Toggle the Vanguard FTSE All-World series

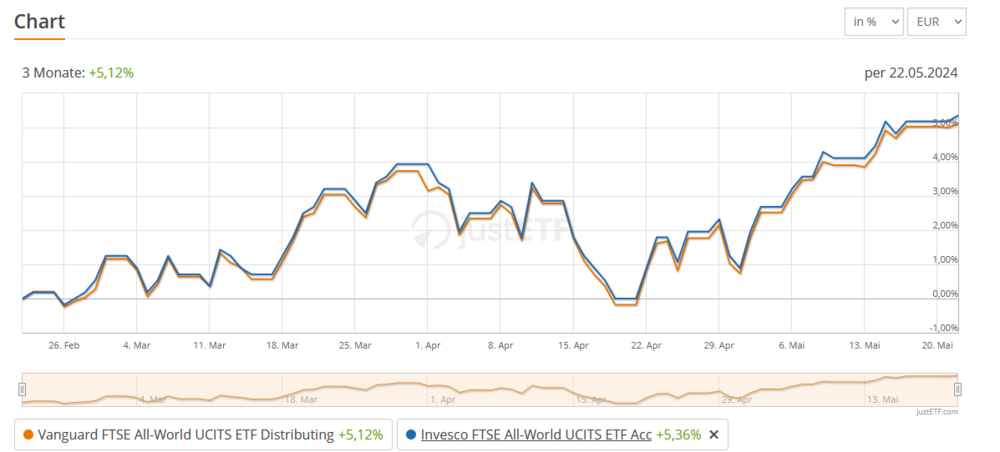coord(186,435)
